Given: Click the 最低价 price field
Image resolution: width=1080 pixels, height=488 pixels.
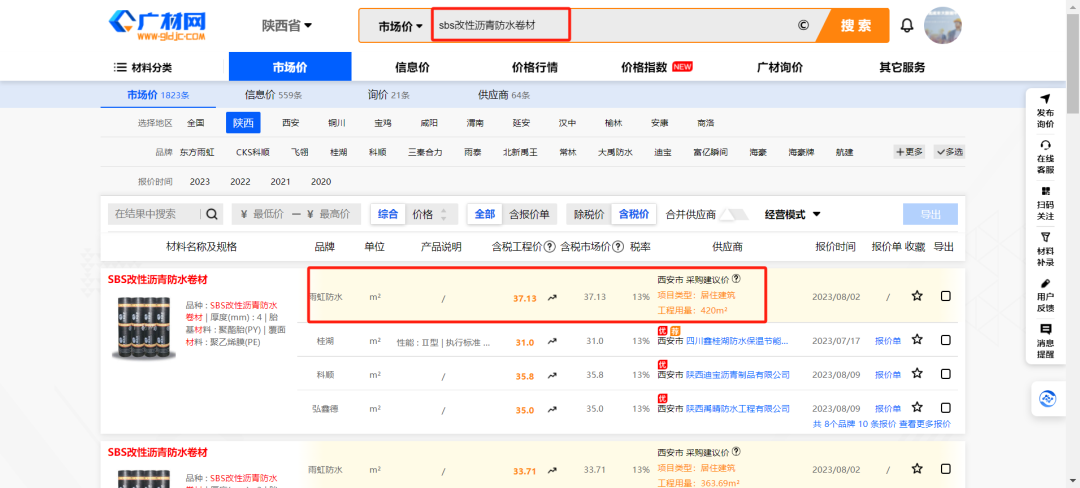Looking at the screenshot, I should click(x=269, y=214).
